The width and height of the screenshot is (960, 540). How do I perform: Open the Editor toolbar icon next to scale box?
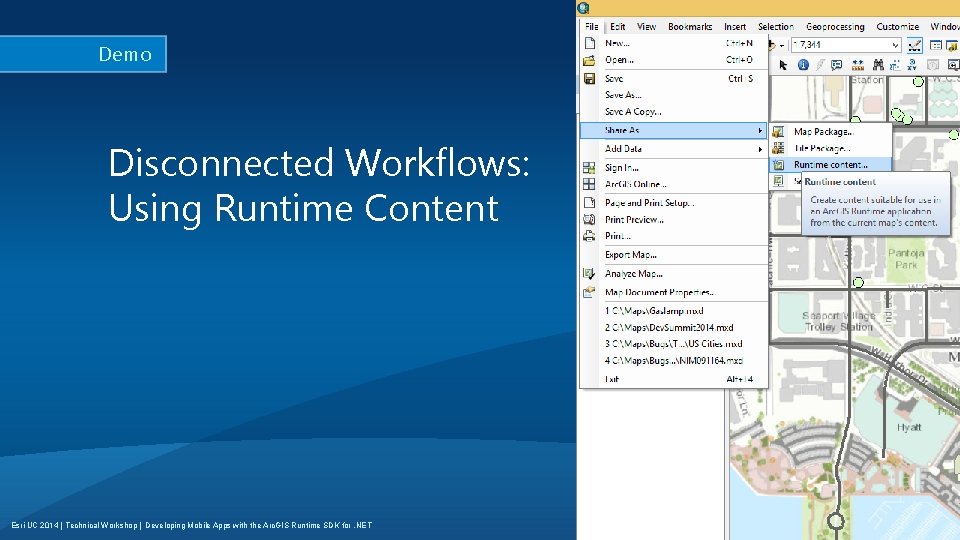(x=915, y=45)
